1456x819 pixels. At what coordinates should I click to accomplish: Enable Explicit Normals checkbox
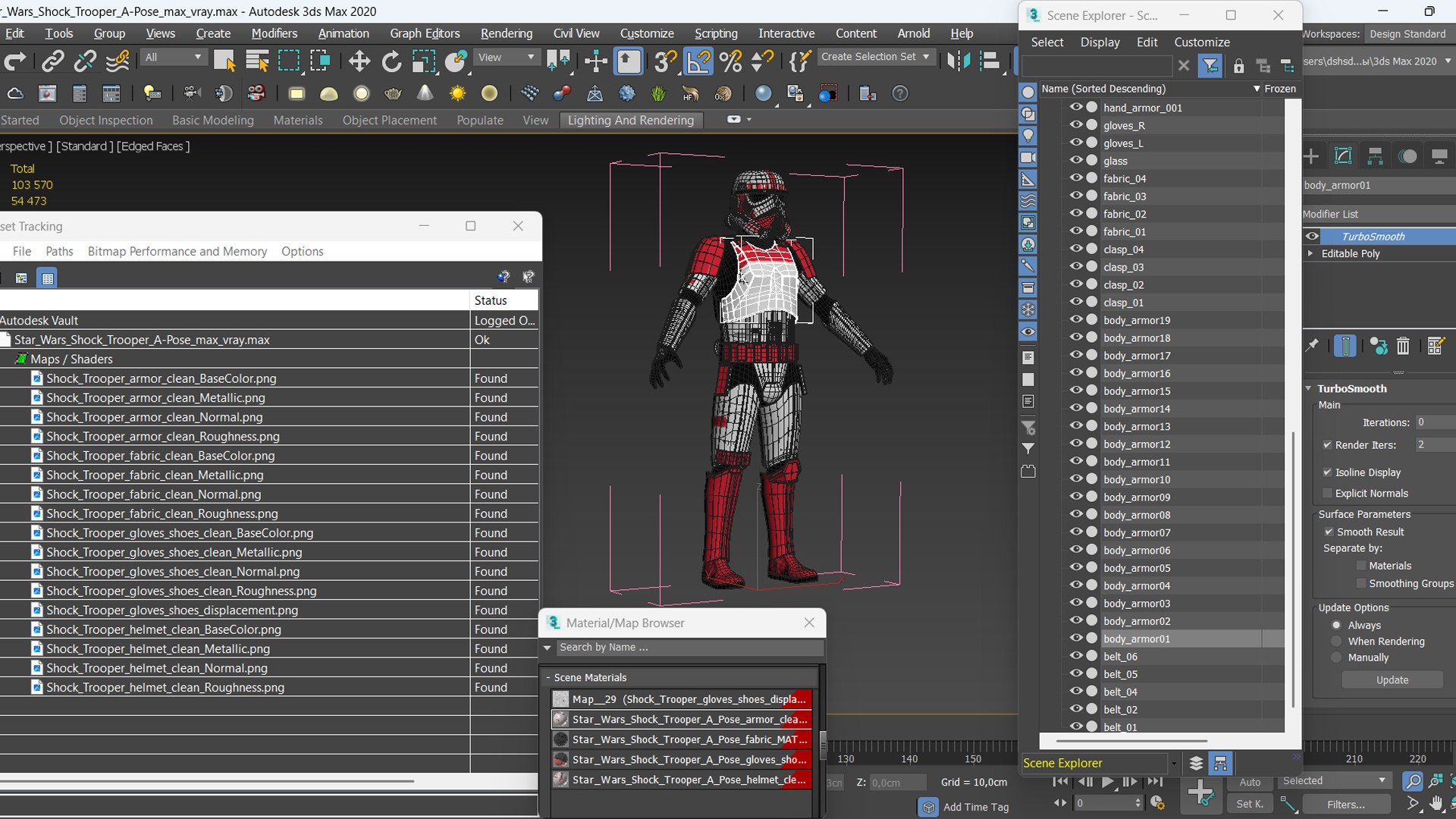[1327, 494]
